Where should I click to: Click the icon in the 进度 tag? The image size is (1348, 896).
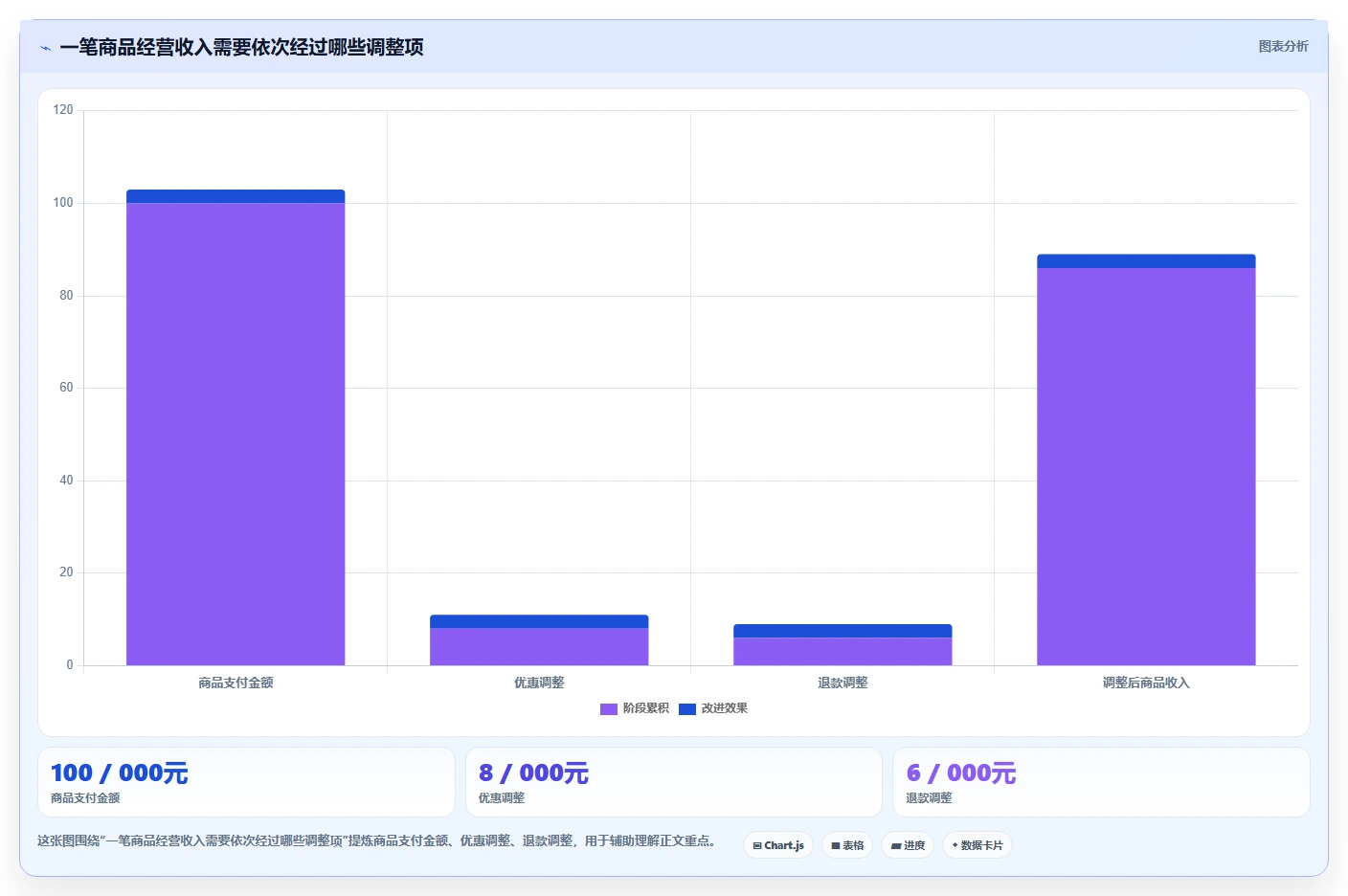click(x=896, y=846)
